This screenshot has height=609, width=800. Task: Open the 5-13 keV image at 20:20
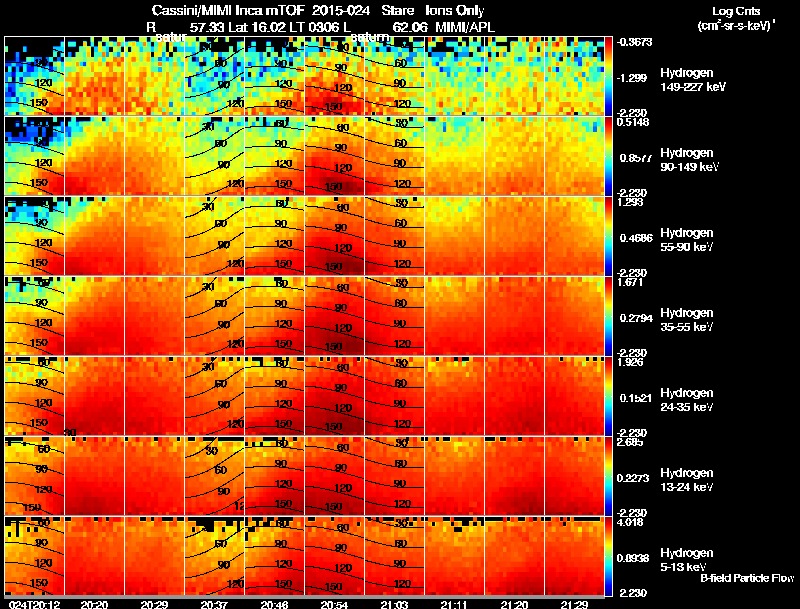94,556
